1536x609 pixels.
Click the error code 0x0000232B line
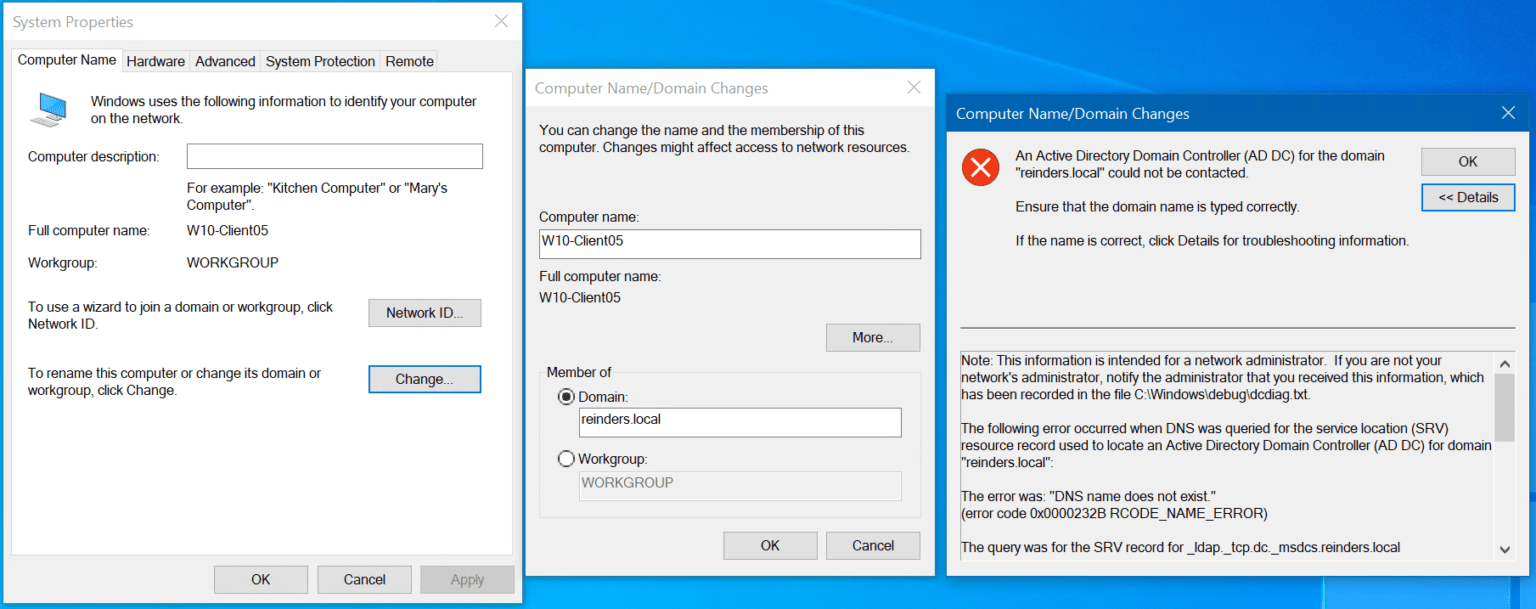tap(1114, 514)
